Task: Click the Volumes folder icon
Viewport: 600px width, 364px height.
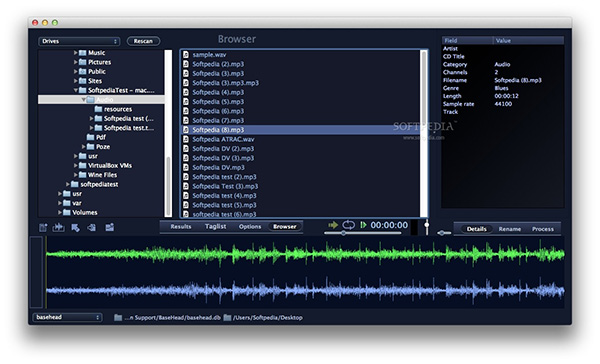Action: [67, 212]
